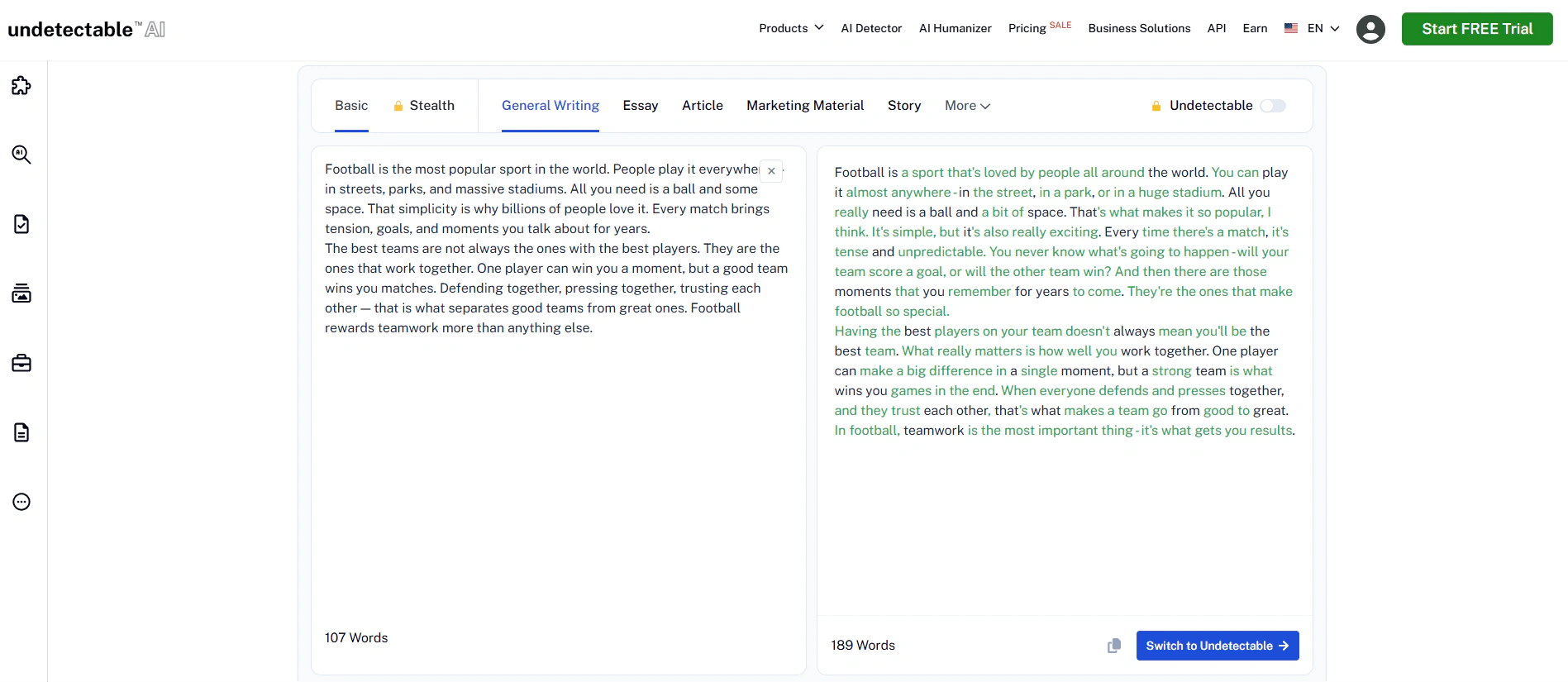Click the US flag language icon
Image resolution: width=1568 pixels, height=682 pixels.
point(1291,28)
